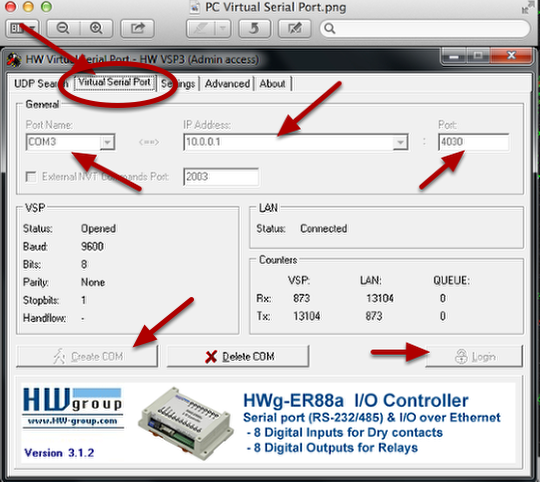Click the Create COM button
This screenshot has width=540, height=482.
(87, 356)
